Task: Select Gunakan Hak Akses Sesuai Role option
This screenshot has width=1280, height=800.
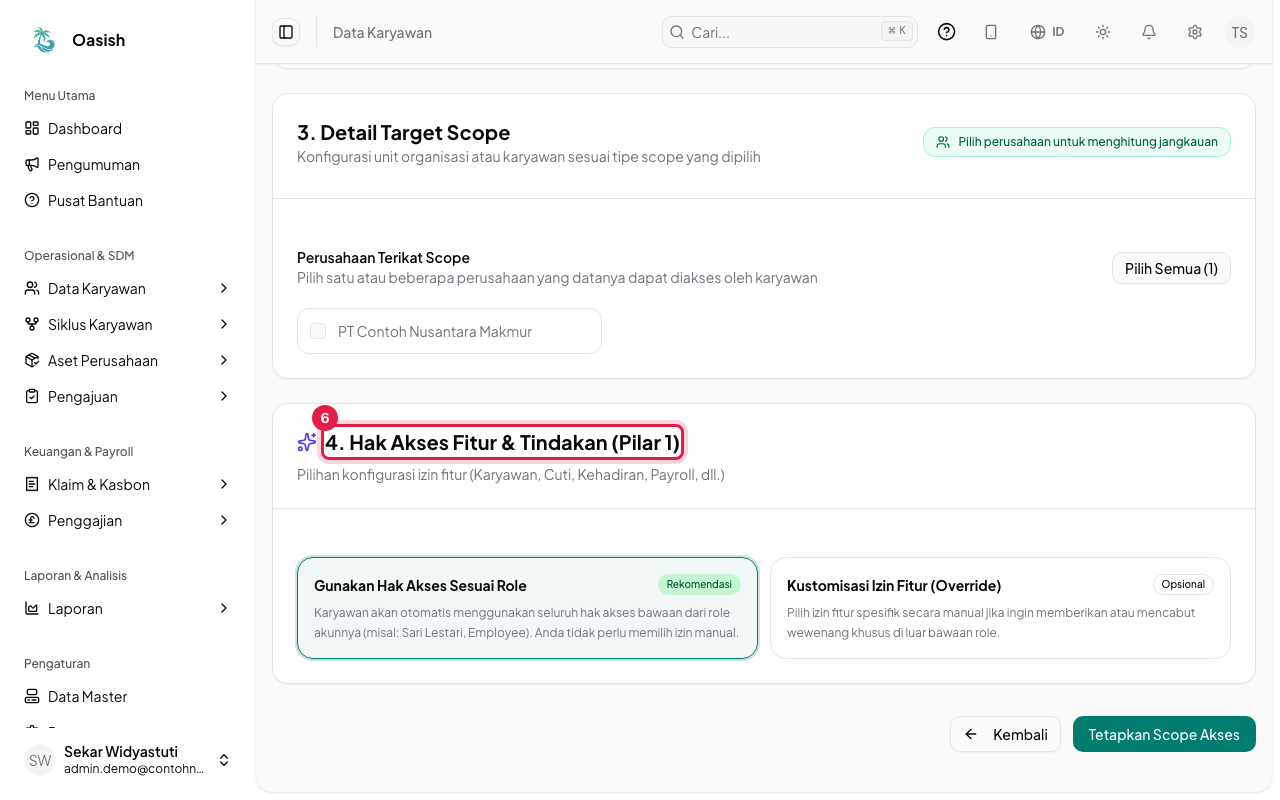Action: pos(527,608)
